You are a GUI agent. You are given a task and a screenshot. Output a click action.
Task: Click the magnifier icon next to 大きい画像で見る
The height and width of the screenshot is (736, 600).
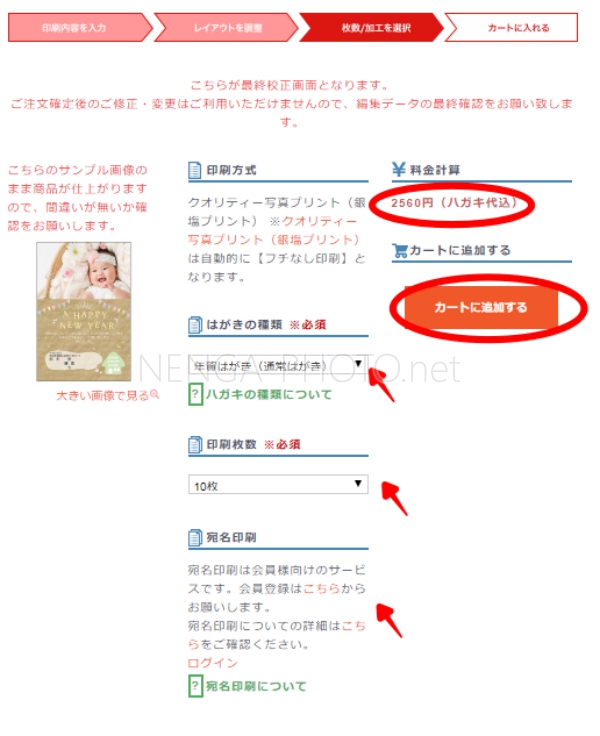tap(154, 395)
